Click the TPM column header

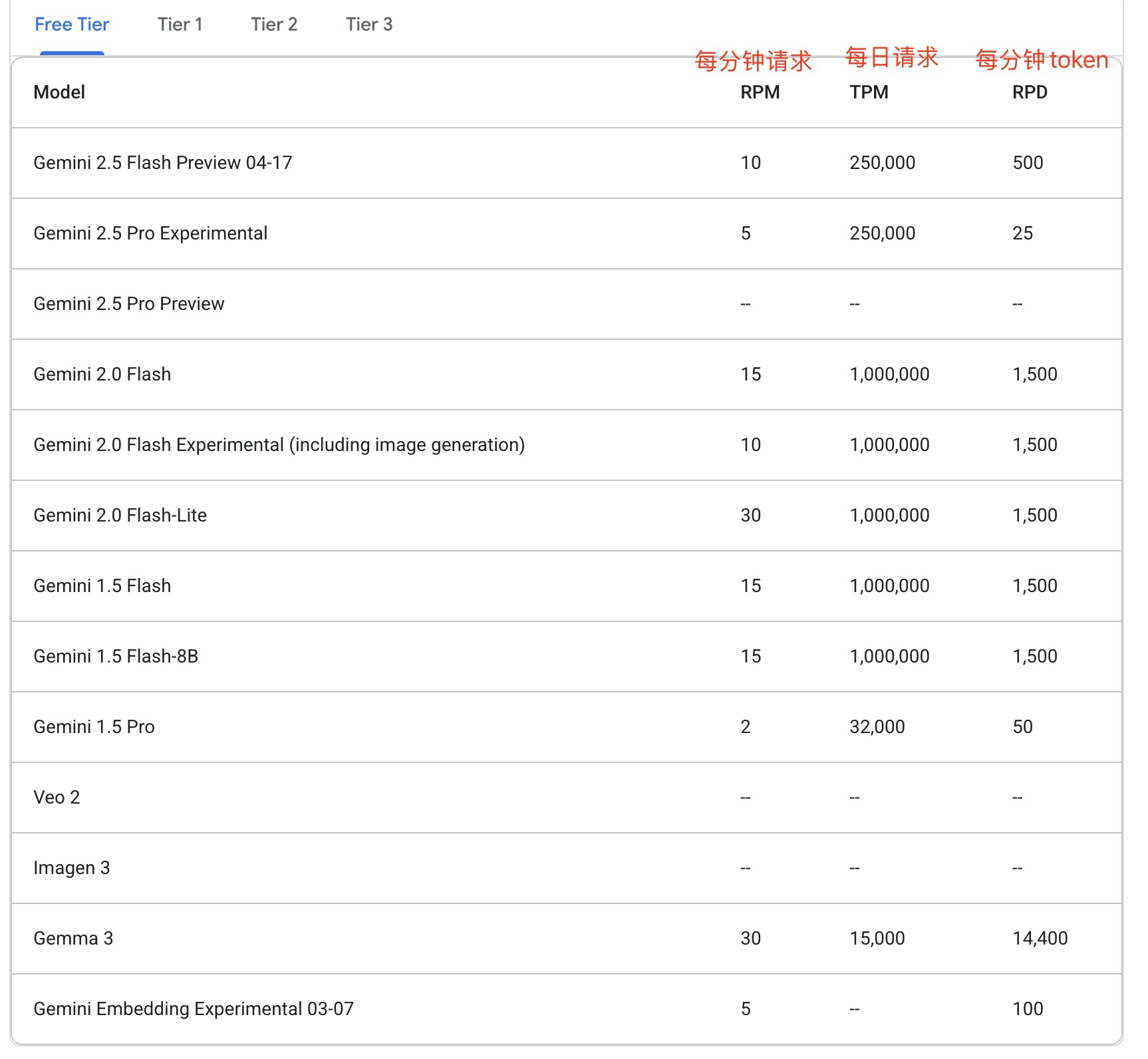pyautogui.click(x=869, y=92)
